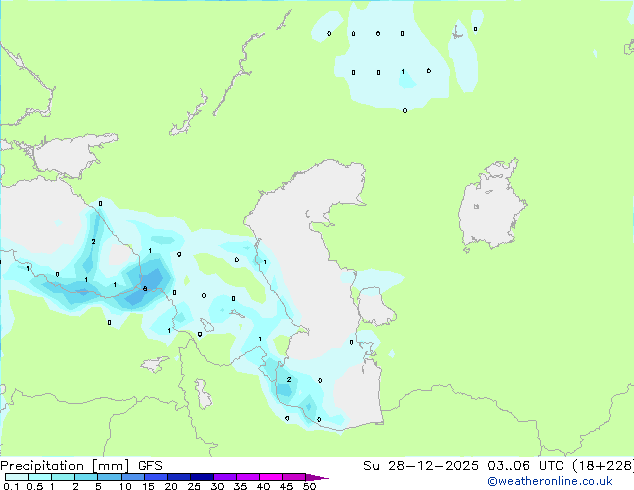Click the '30' legend scale label
This screenshot has height=490, width=634.
(217, 486)
